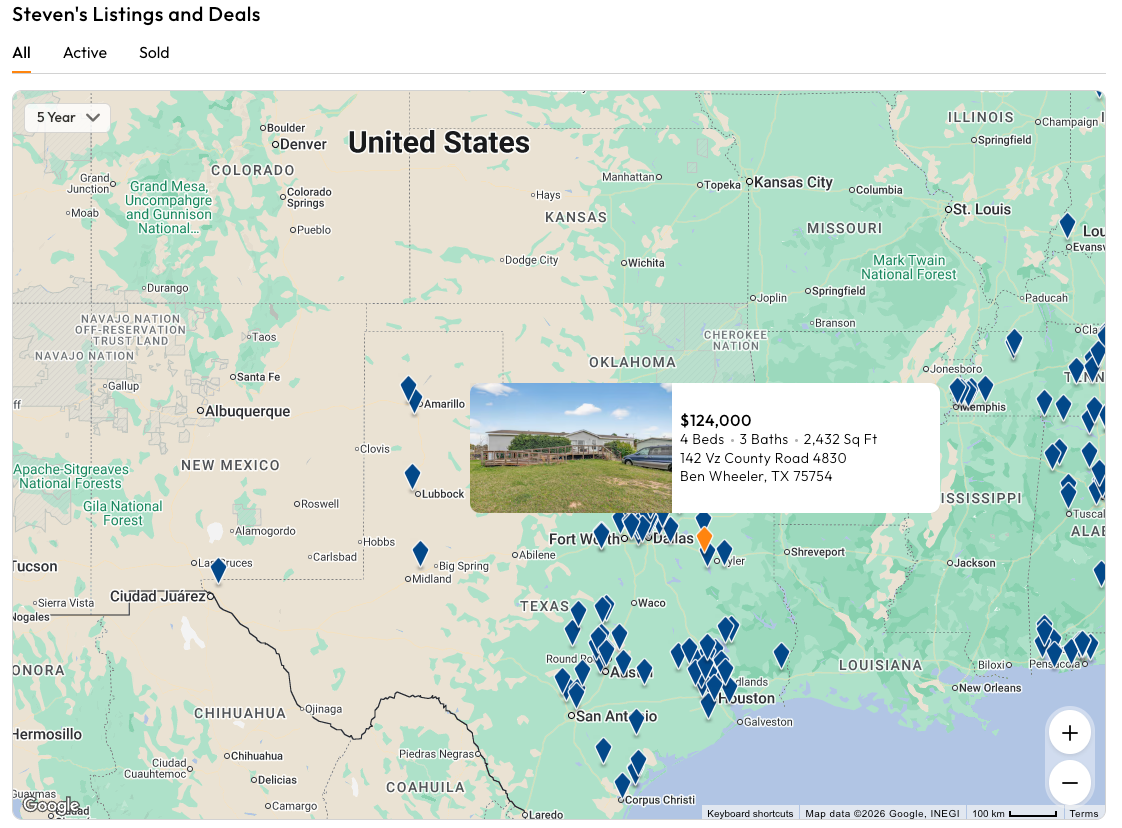
Task: Open the map Terms link
Action: [1083, 814]
